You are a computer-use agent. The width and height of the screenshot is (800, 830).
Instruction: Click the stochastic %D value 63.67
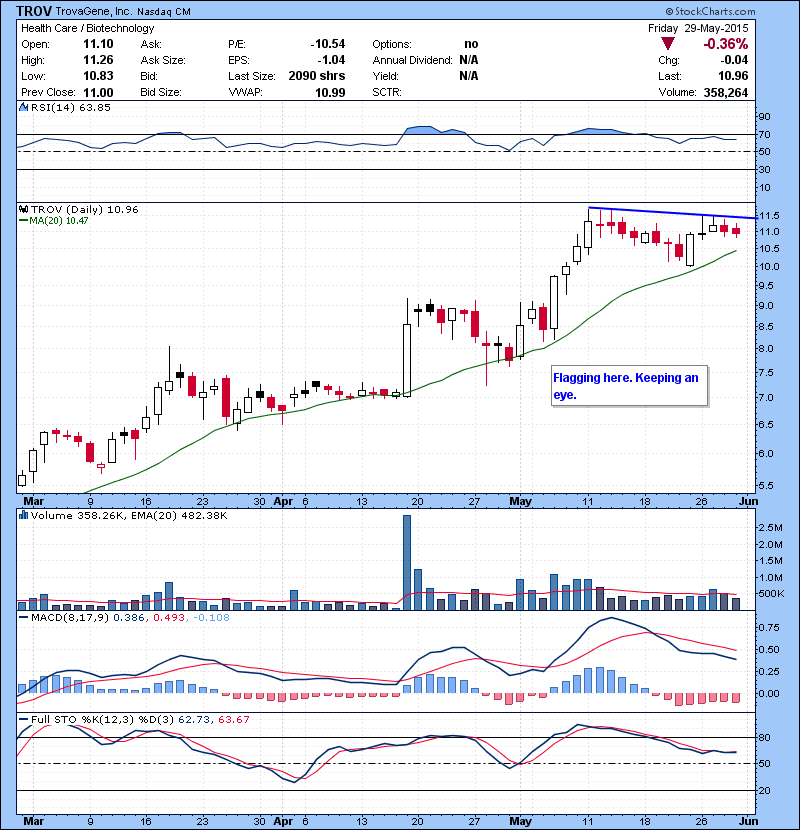coord(233,719)
